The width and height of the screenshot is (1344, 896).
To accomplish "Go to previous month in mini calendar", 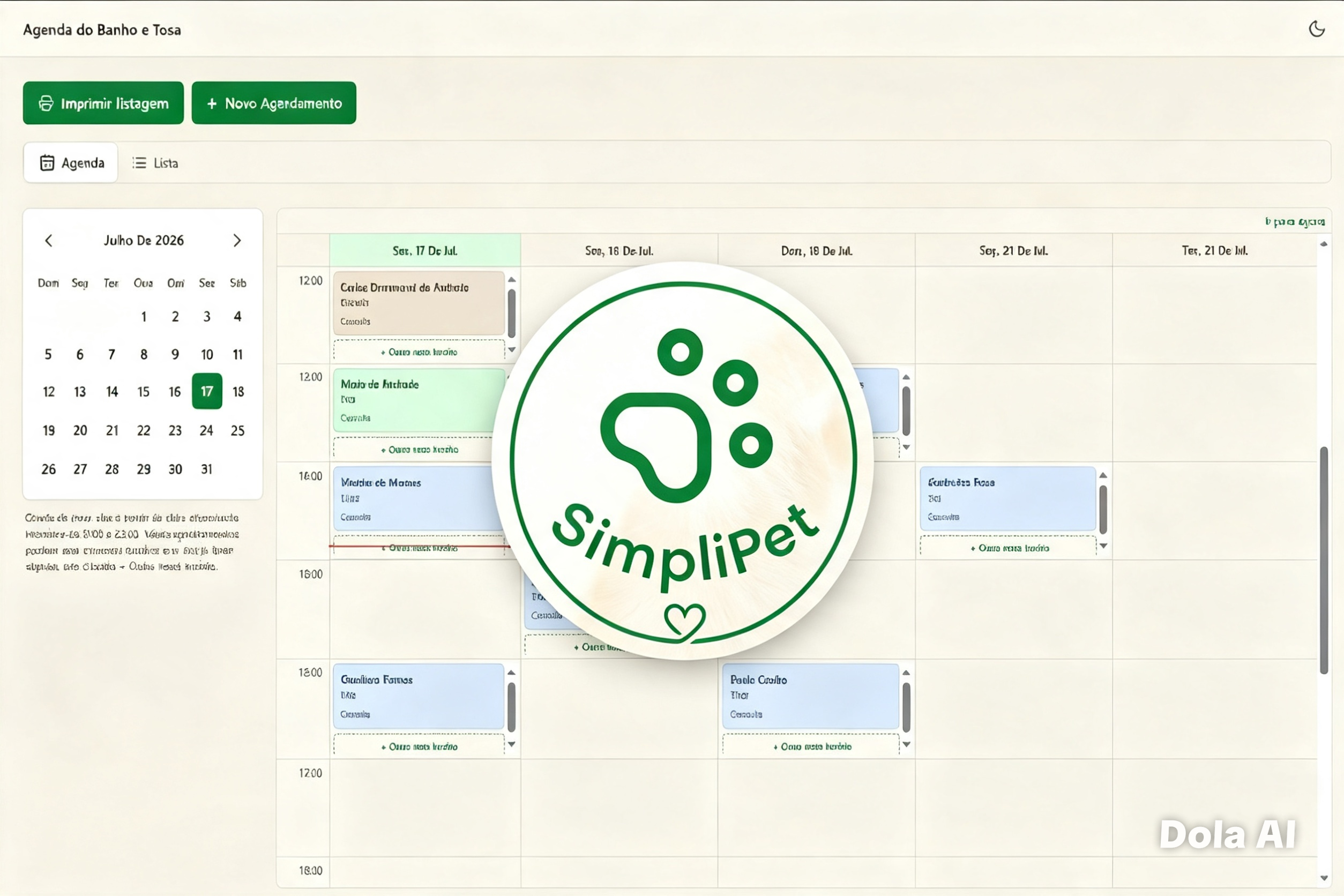I will click(49, 241).
